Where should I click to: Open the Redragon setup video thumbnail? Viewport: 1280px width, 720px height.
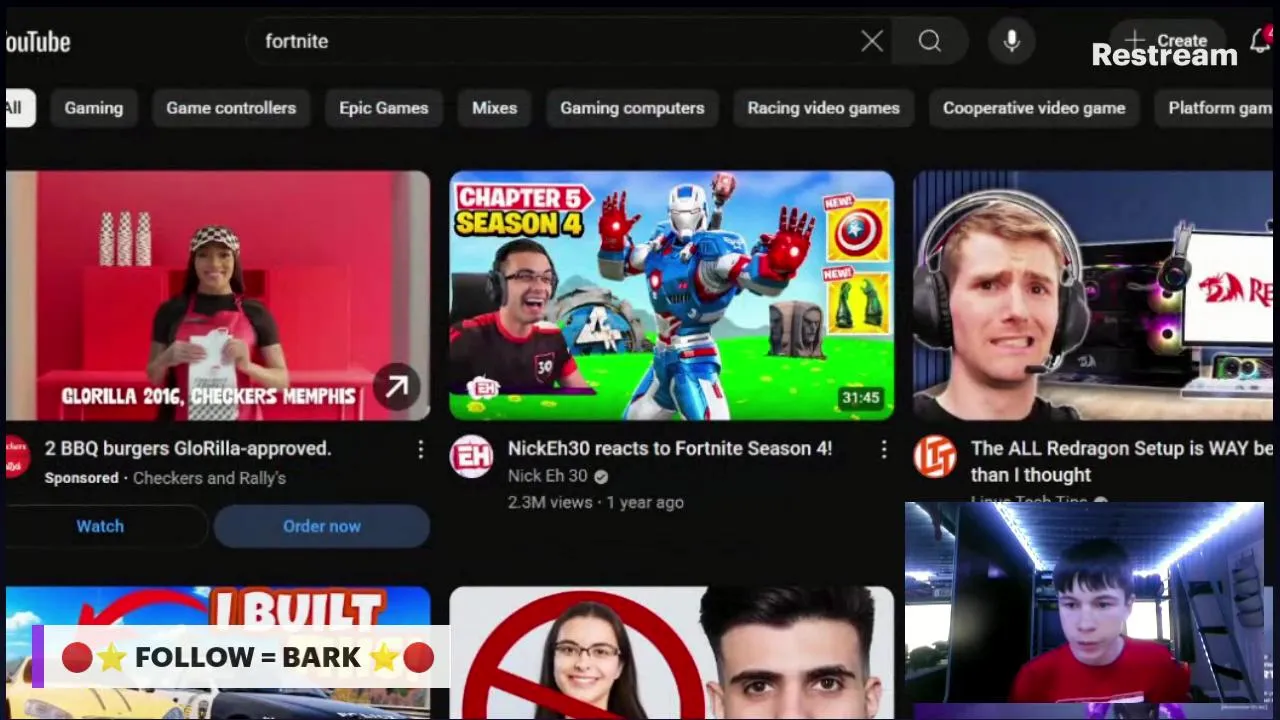pyautogui.click(x=1093, y=295)
